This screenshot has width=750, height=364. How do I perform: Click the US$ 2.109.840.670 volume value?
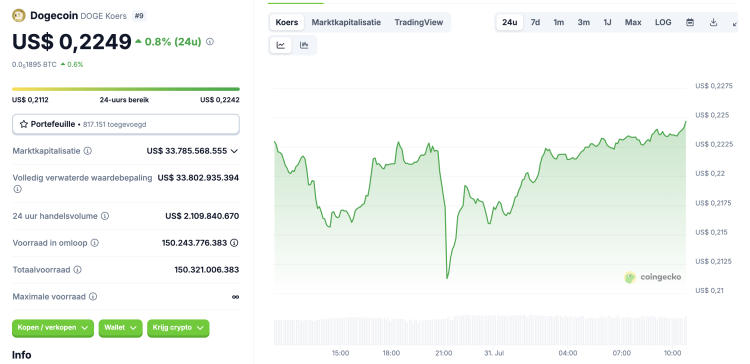point(202,216)
